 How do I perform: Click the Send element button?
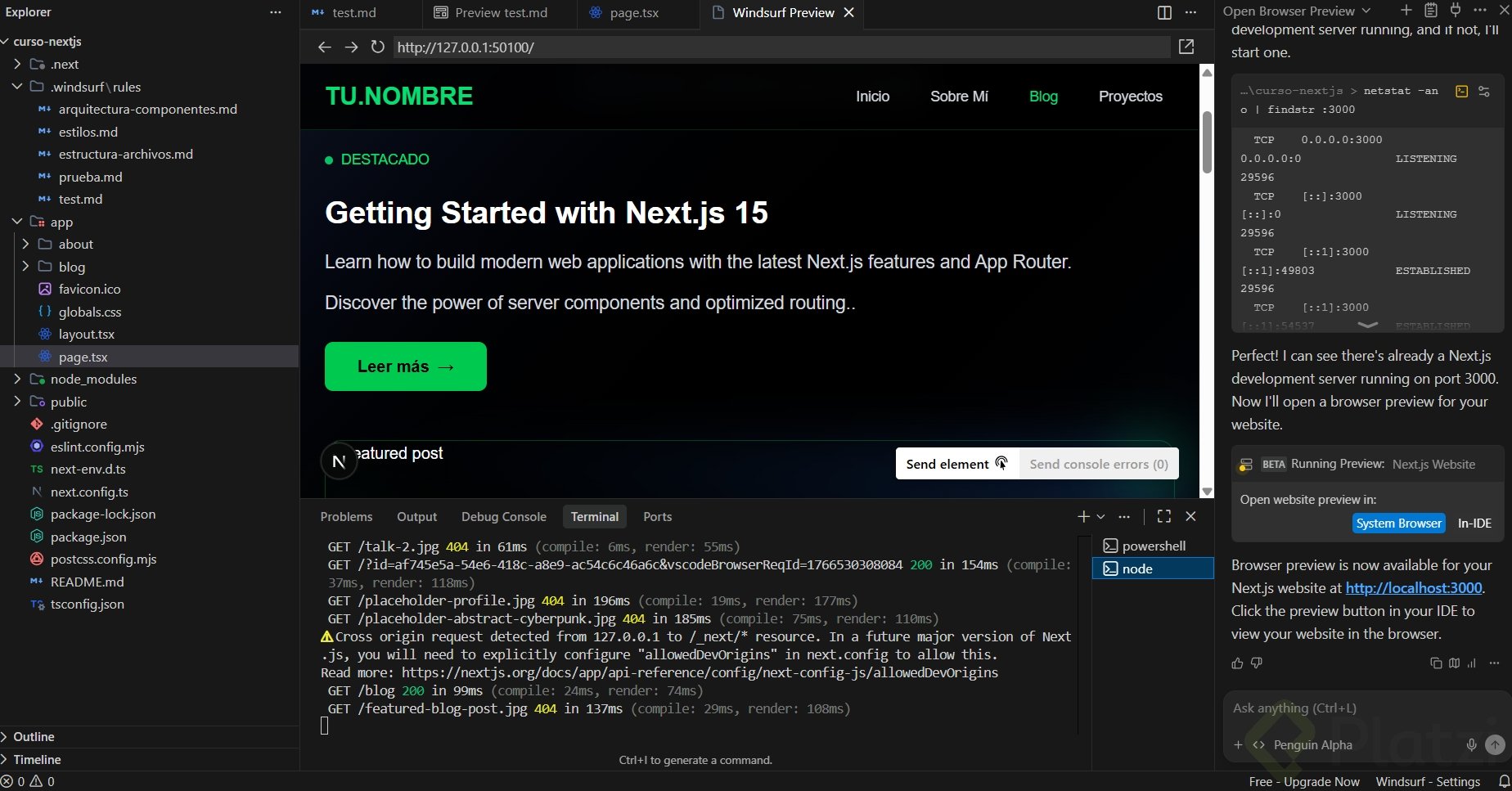[957, 464]
